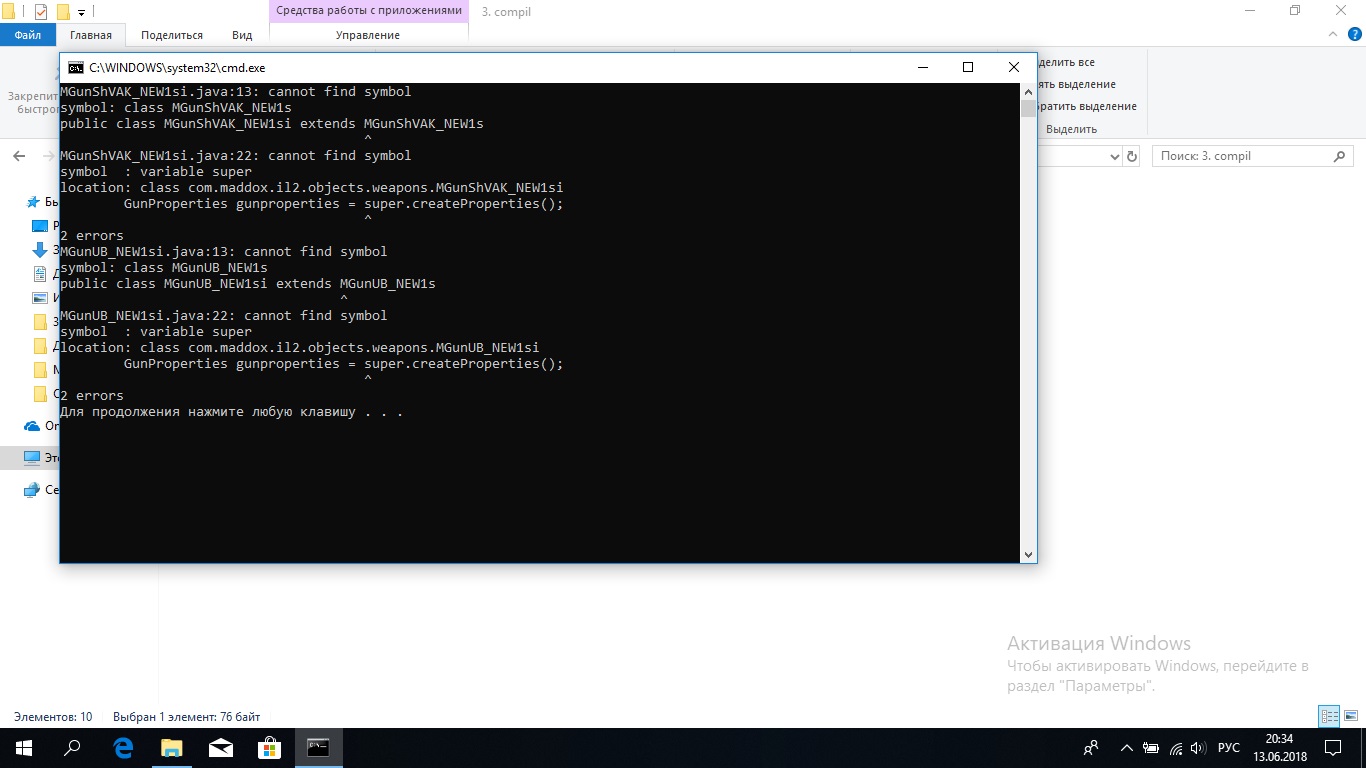Show hidden system tray icons

[x=1127, y=748]
